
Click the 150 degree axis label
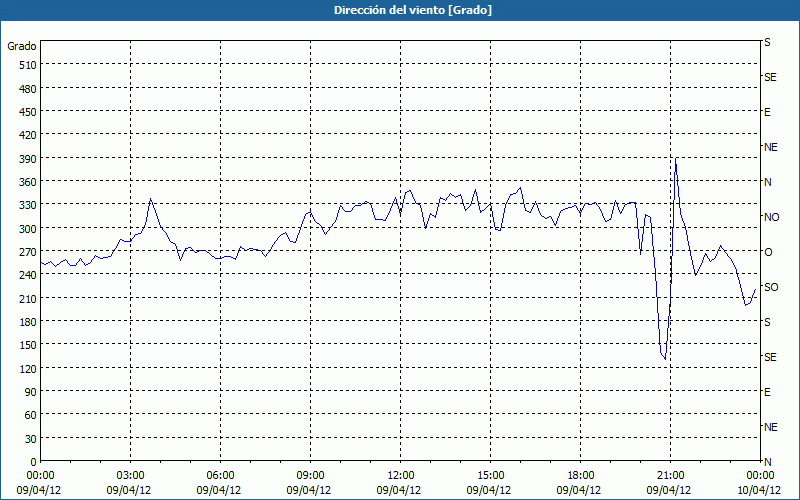[x=29, y=345]
